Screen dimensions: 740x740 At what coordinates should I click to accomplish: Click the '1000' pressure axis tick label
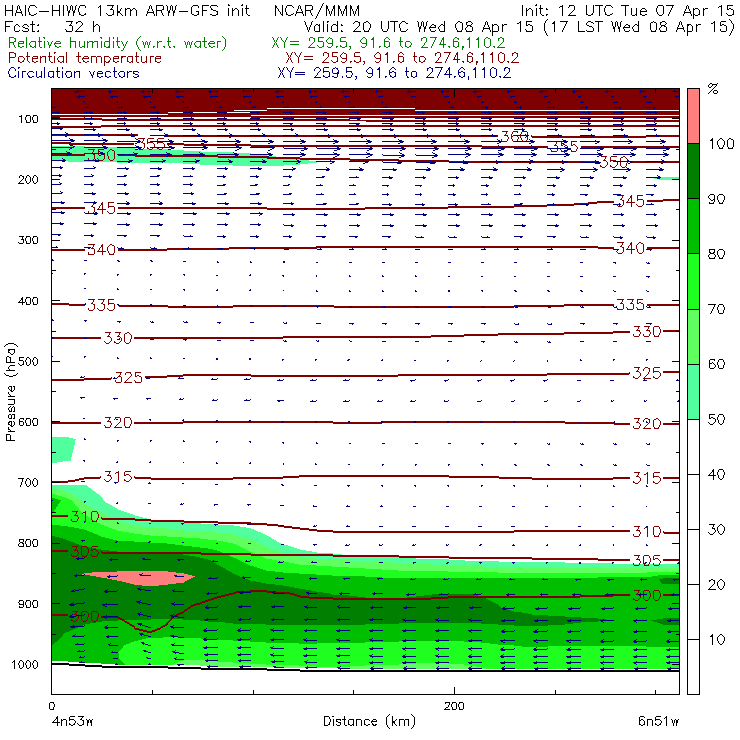tap(25, 664)
